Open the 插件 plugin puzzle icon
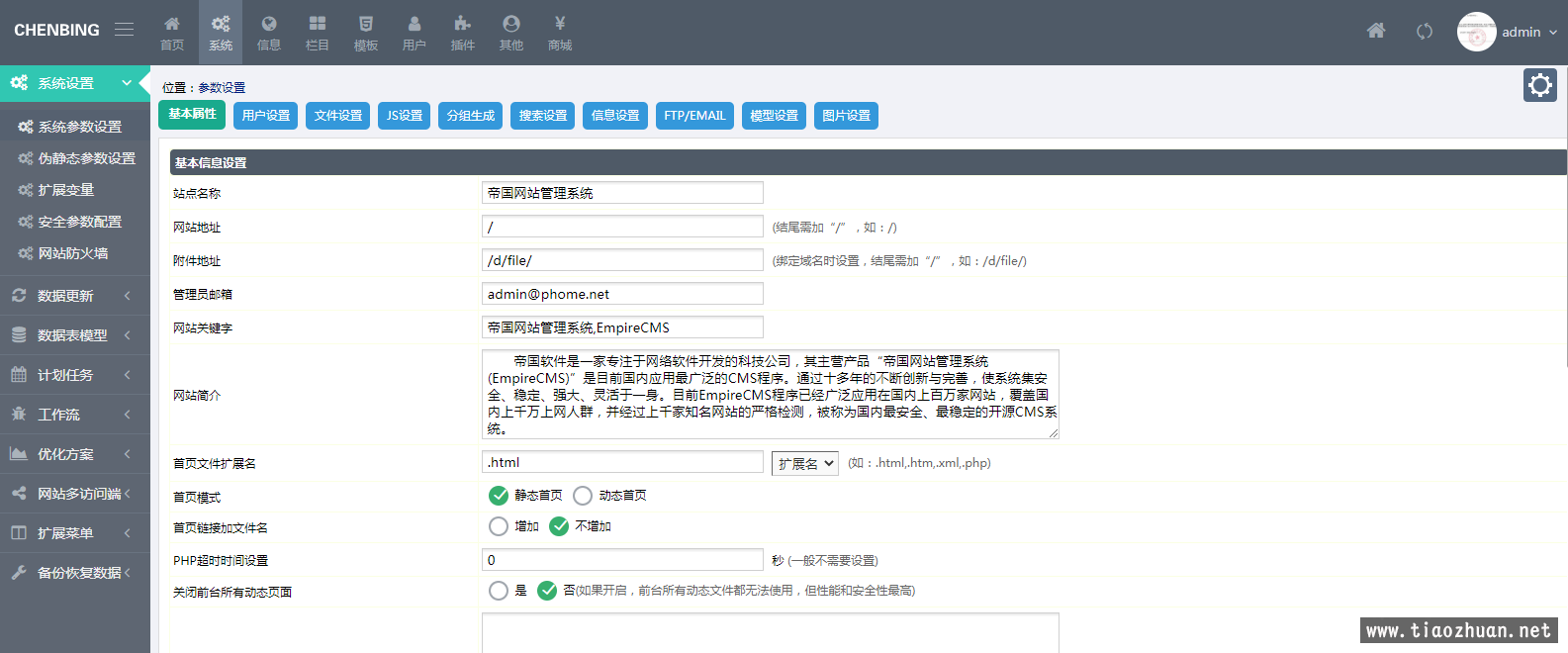Image resolution: width=1568 pixels, height=653 pixels. click(462, 32)
